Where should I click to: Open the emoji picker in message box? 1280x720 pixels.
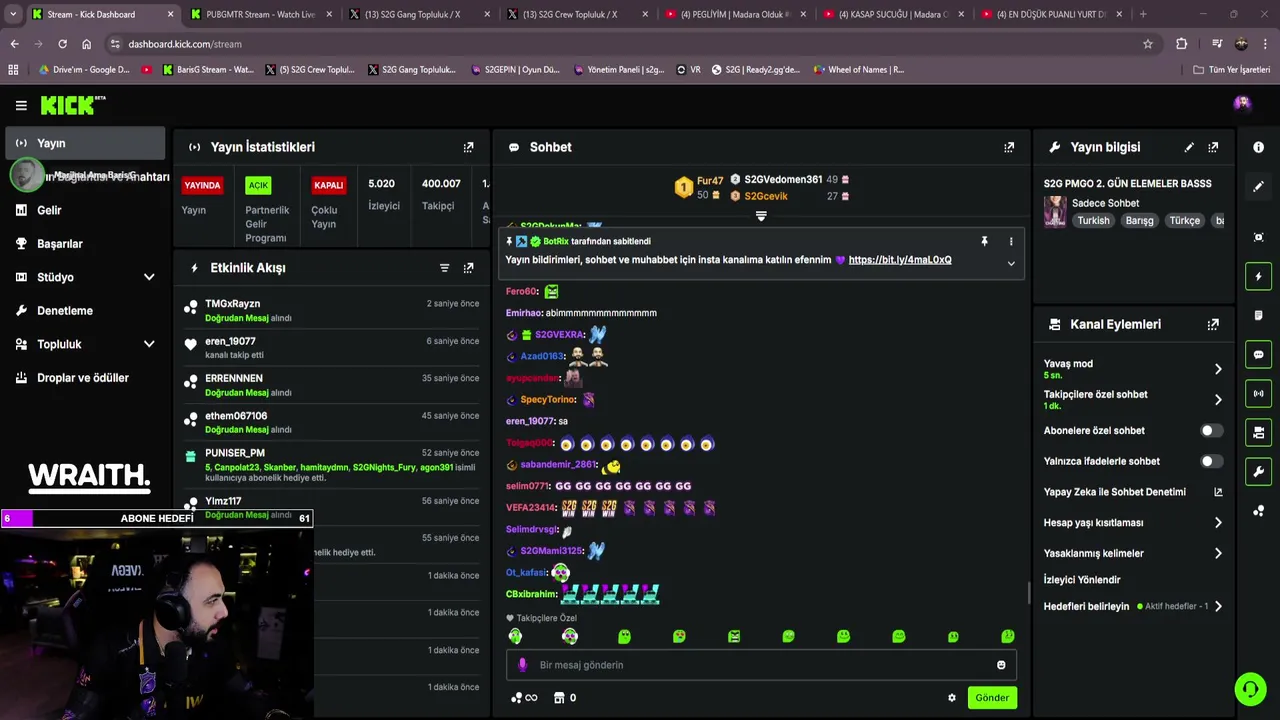[x=1001, y=665]
